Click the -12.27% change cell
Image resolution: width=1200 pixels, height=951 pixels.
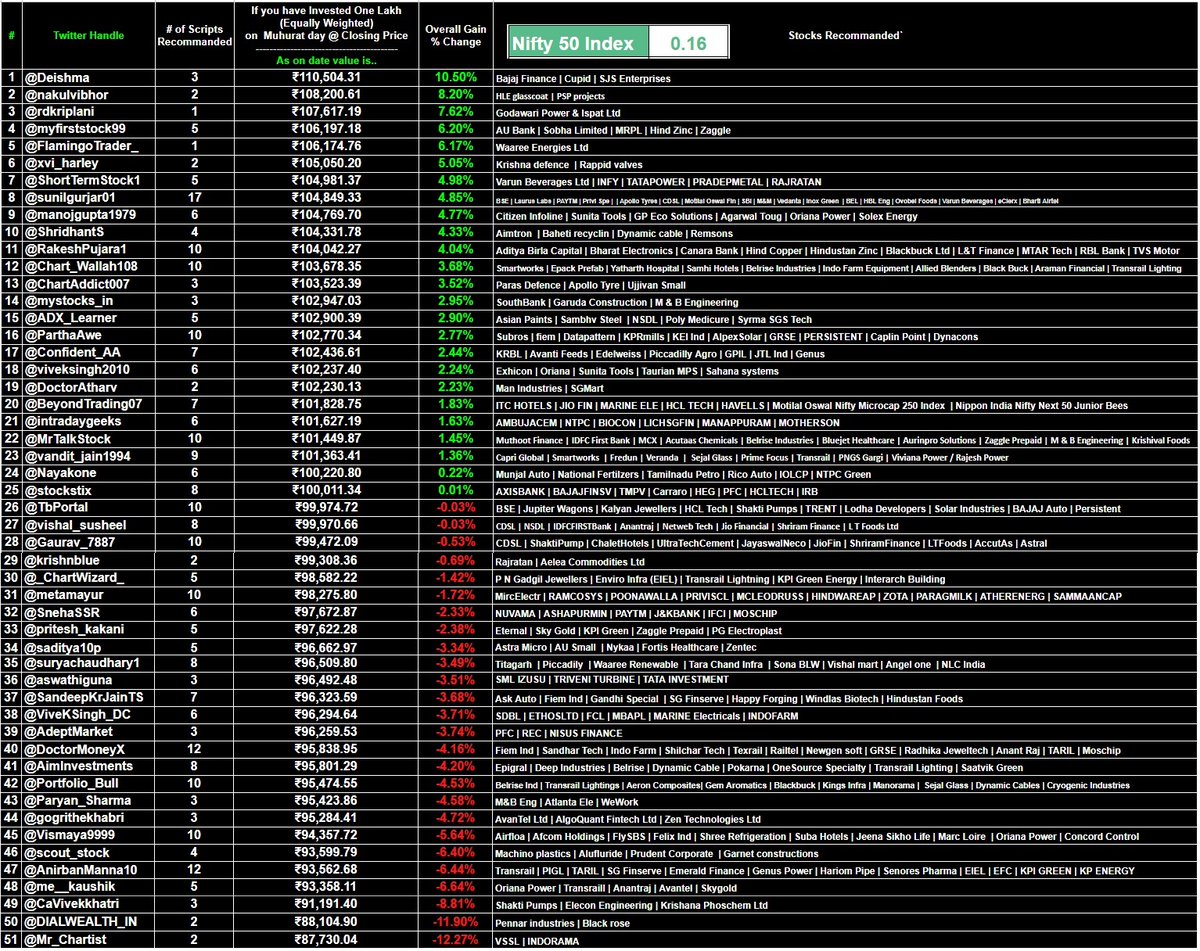(456, 938)
